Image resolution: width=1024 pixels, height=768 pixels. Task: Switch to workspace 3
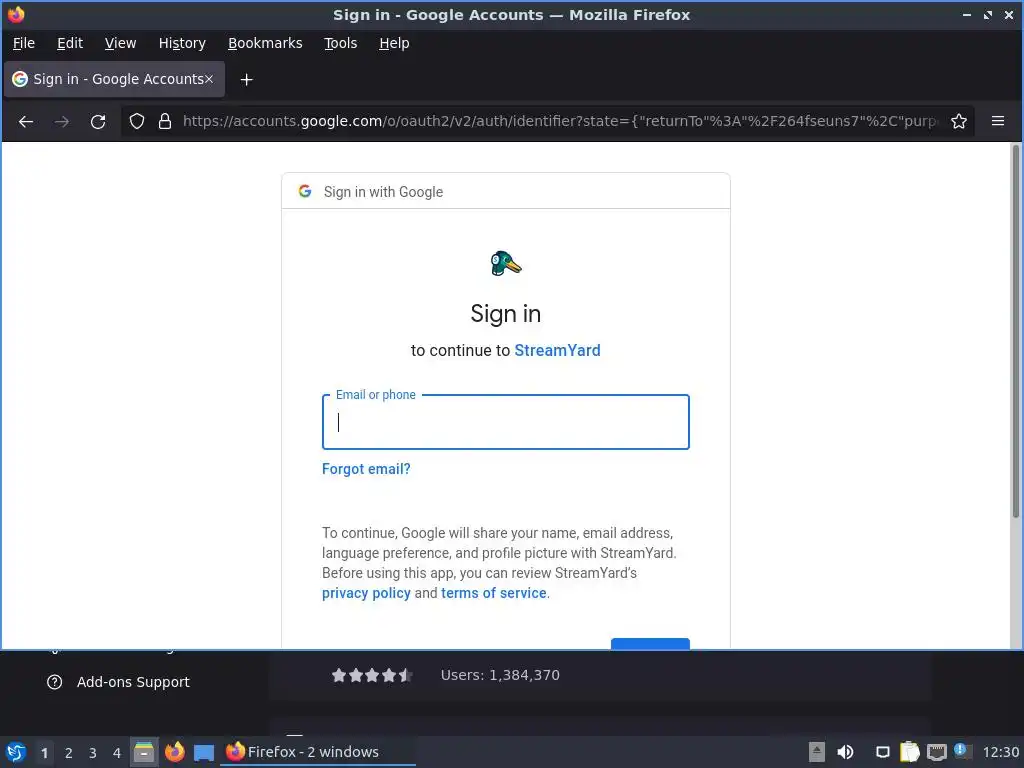click(93, 753)
